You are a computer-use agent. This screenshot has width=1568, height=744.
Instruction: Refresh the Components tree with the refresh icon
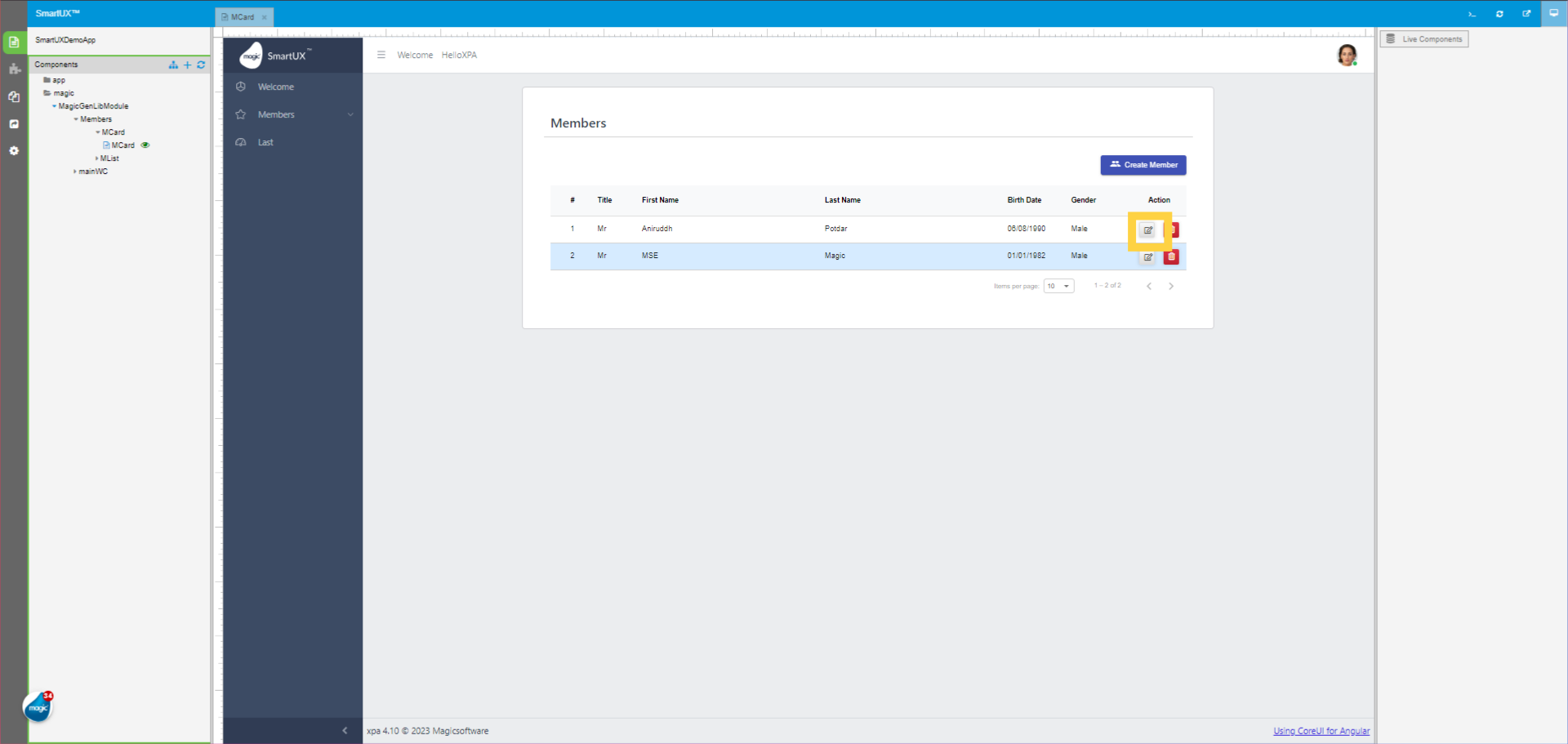201,65
